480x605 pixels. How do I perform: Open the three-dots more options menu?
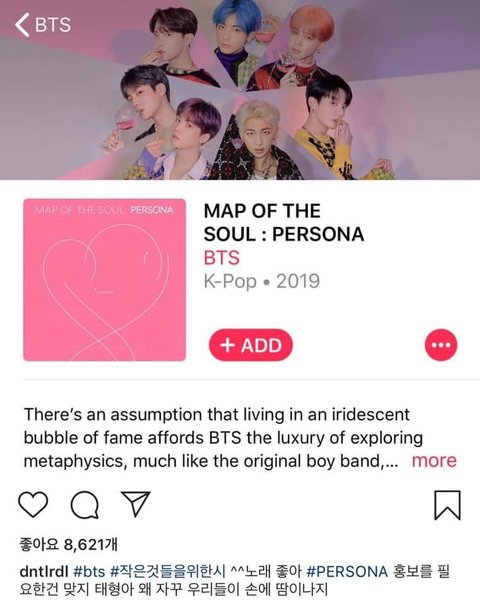click(x=441, y=345)
